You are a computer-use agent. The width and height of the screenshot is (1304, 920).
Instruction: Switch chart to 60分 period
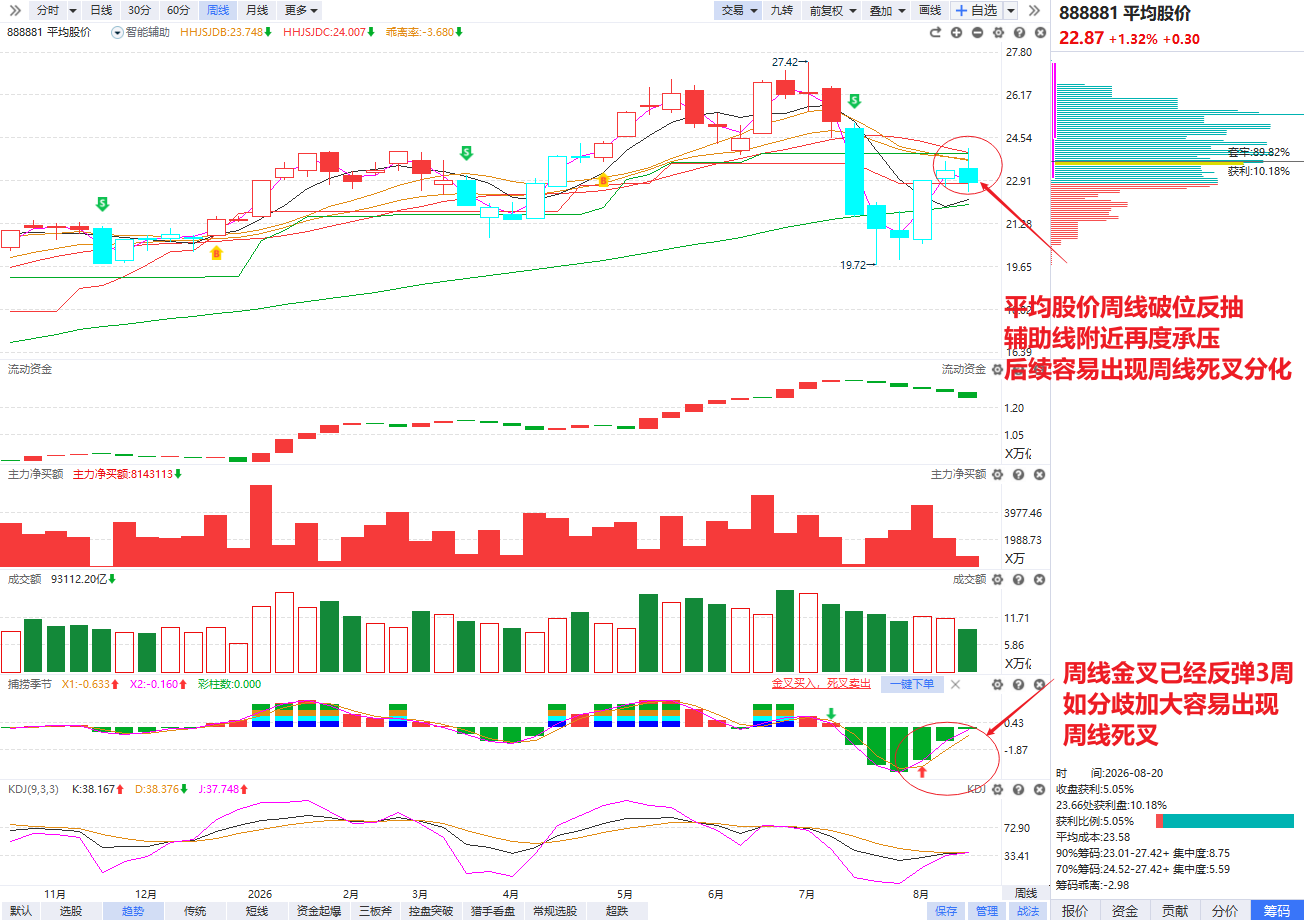click(178, 10)
